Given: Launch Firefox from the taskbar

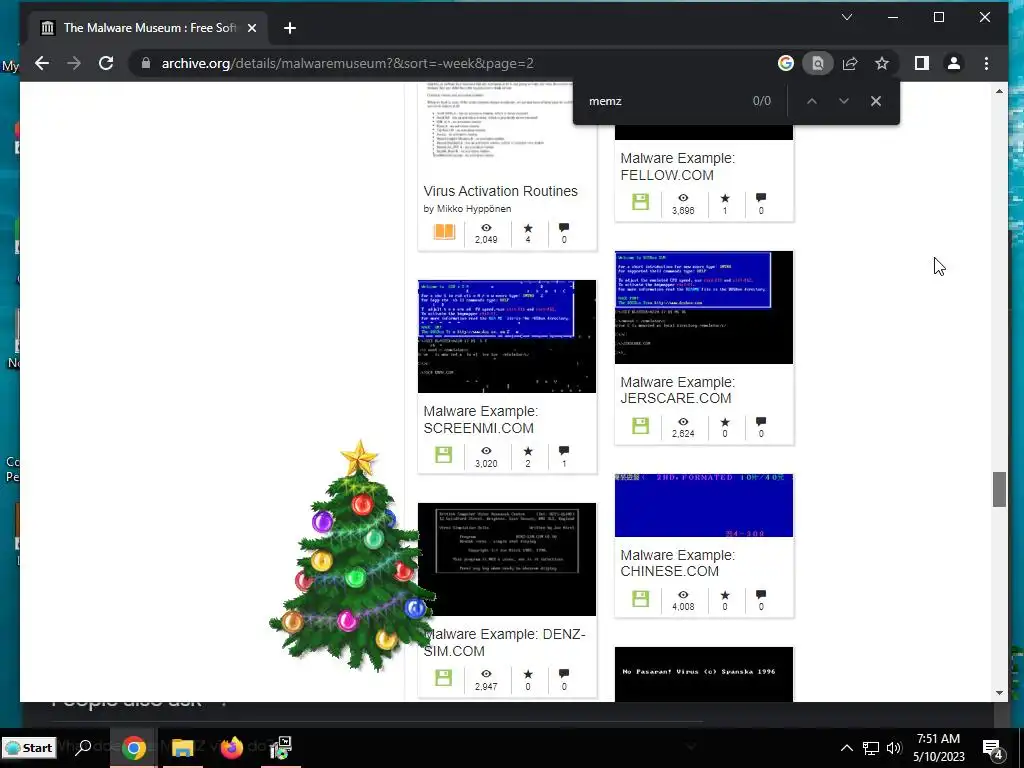Looking at the screenshot, I should [x=232, y=748].
